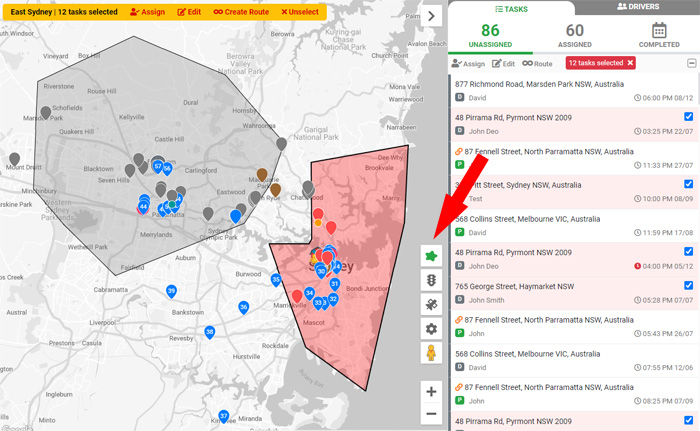Open the map settings gear
700x431 pixels.
[431, 329]
